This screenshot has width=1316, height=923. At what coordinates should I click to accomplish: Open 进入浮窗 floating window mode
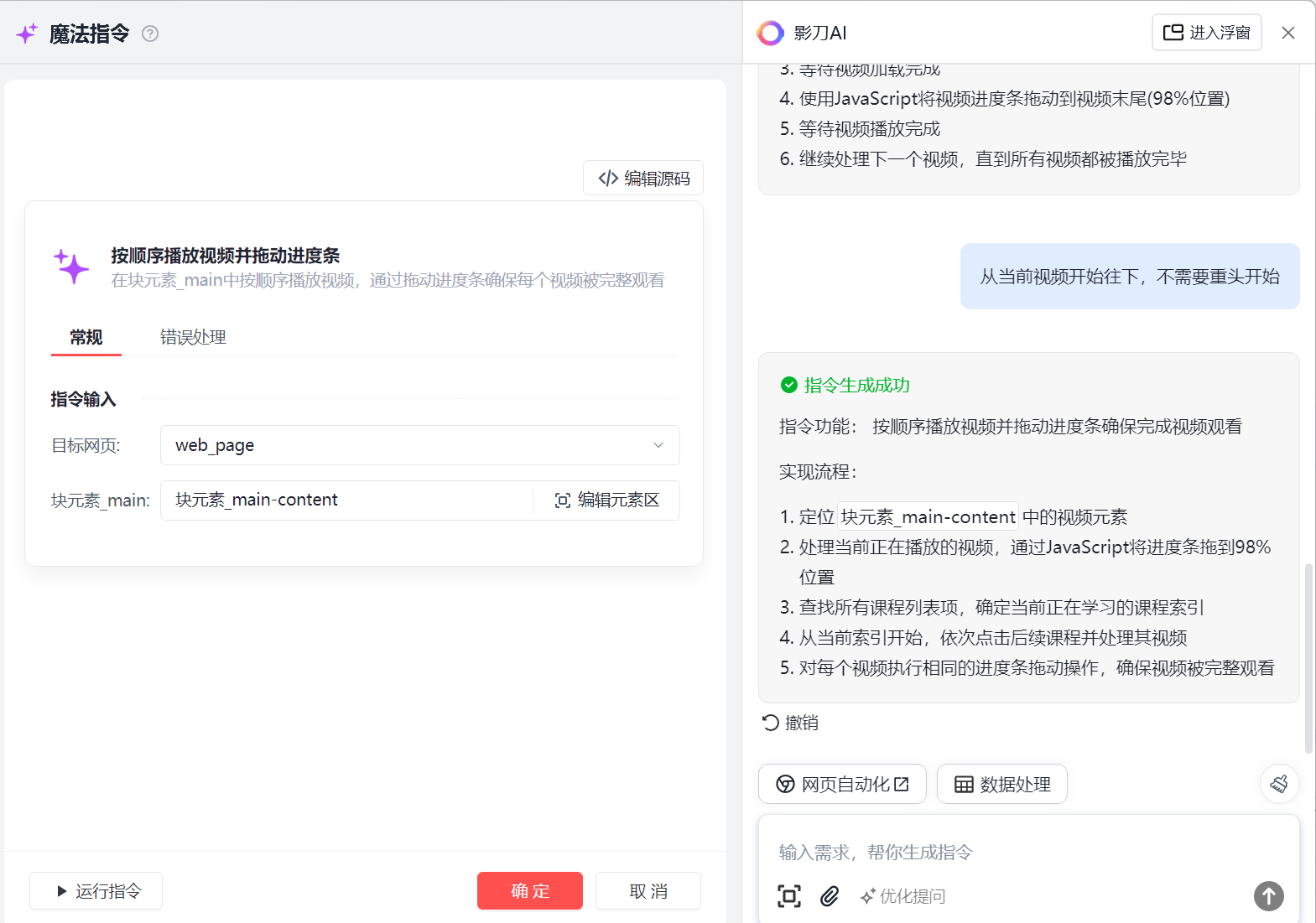(x=1206, y=33)
